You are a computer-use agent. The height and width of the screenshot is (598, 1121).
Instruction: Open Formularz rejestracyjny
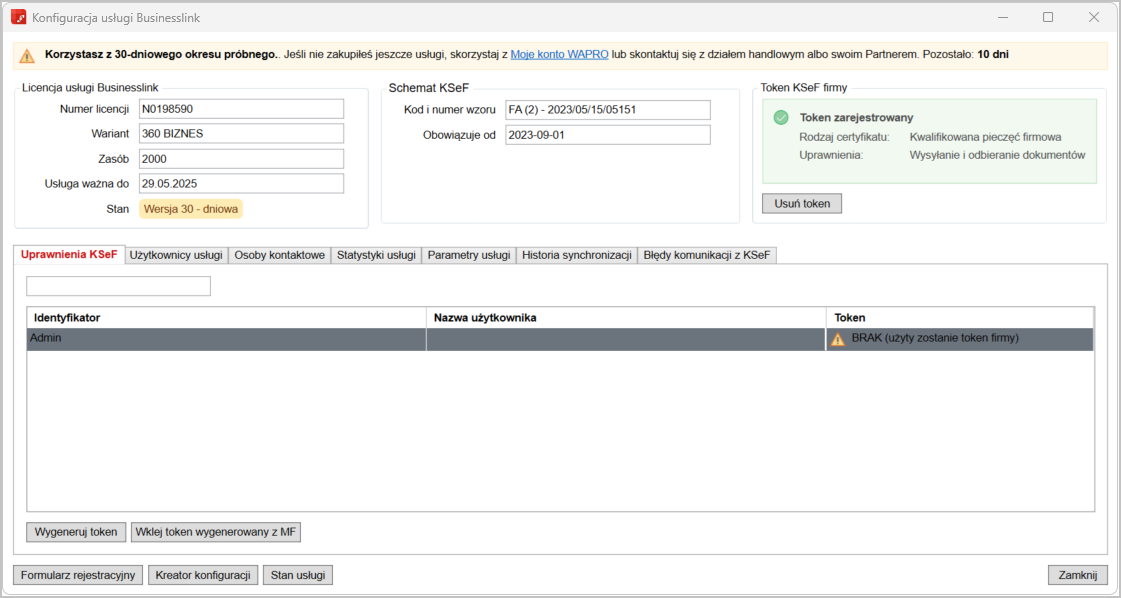pyautogui.click(x=79, y=575)
